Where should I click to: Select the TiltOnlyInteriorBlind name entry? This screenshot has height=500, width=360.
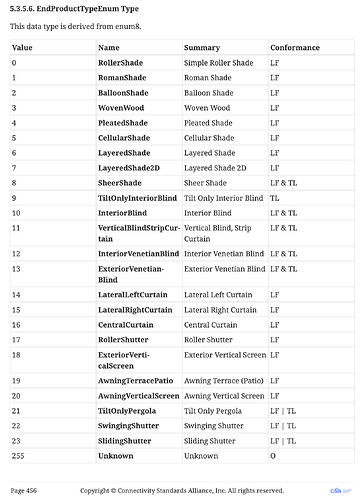137,198
